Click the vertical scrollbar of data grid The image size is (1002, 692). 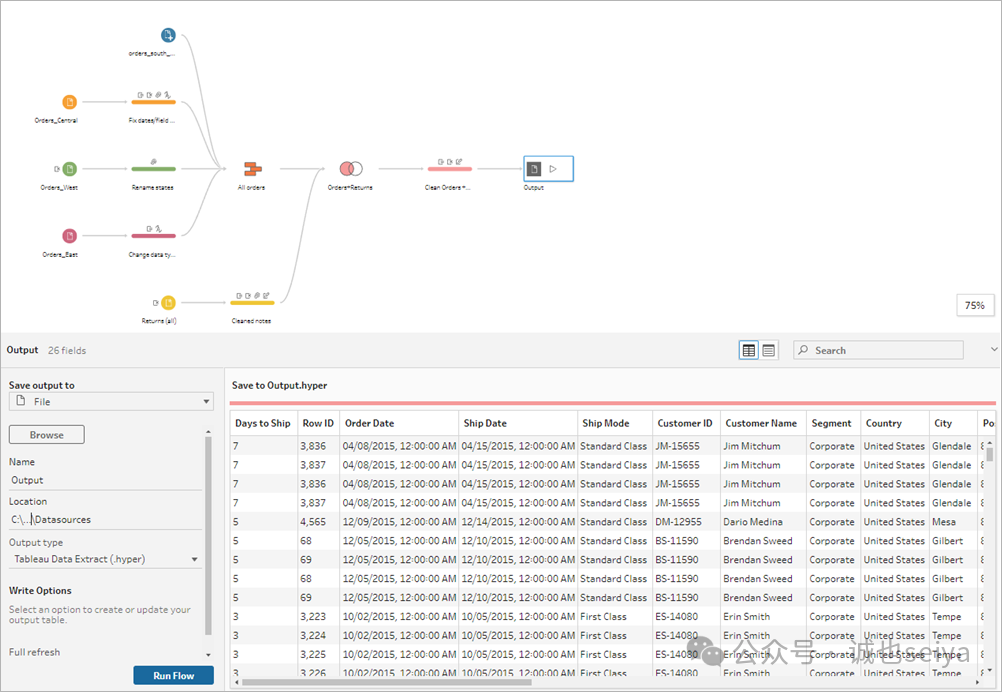tap(990, 454)
